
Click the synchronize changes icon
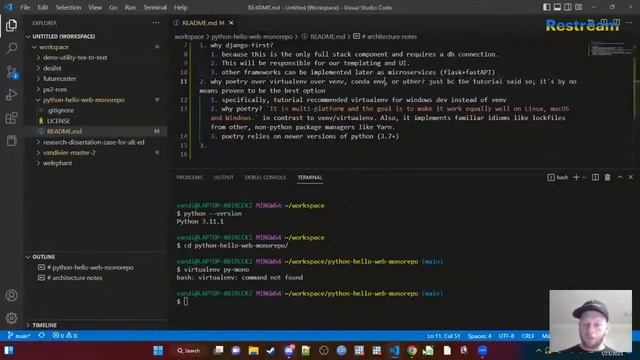42,336
